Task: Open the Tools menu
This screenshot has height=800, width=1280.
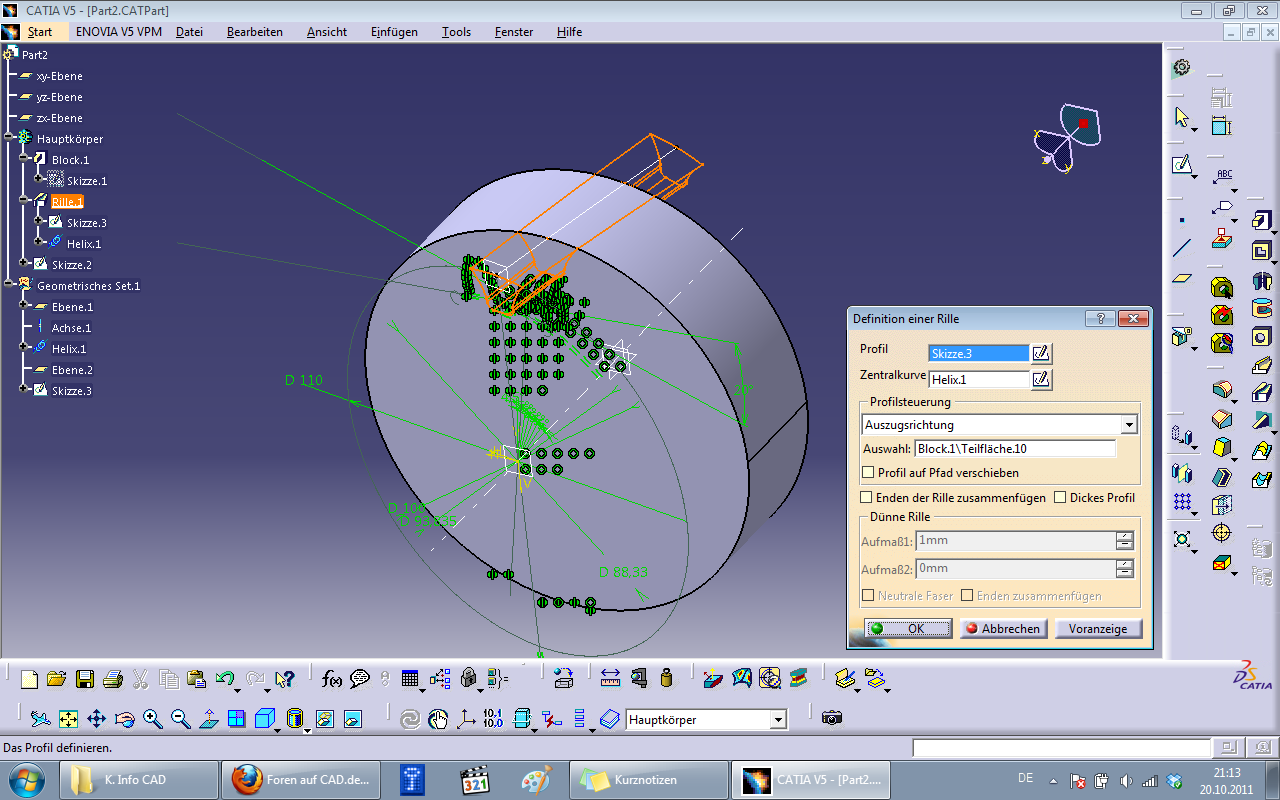Action: click(x=456, y=32)
